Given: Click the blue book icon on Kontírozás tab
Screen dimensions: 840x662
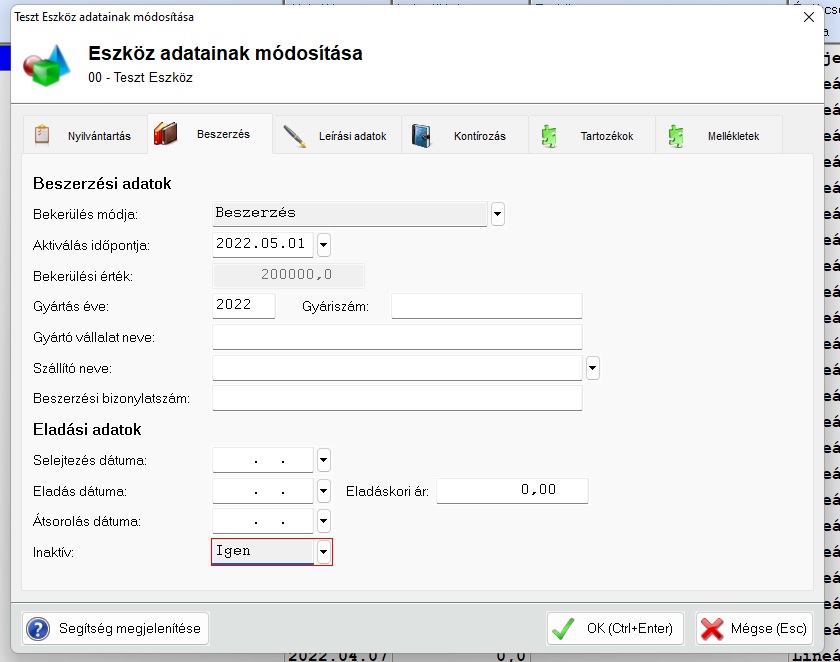Looking at the screenshot, I should (x=422, y=136).
